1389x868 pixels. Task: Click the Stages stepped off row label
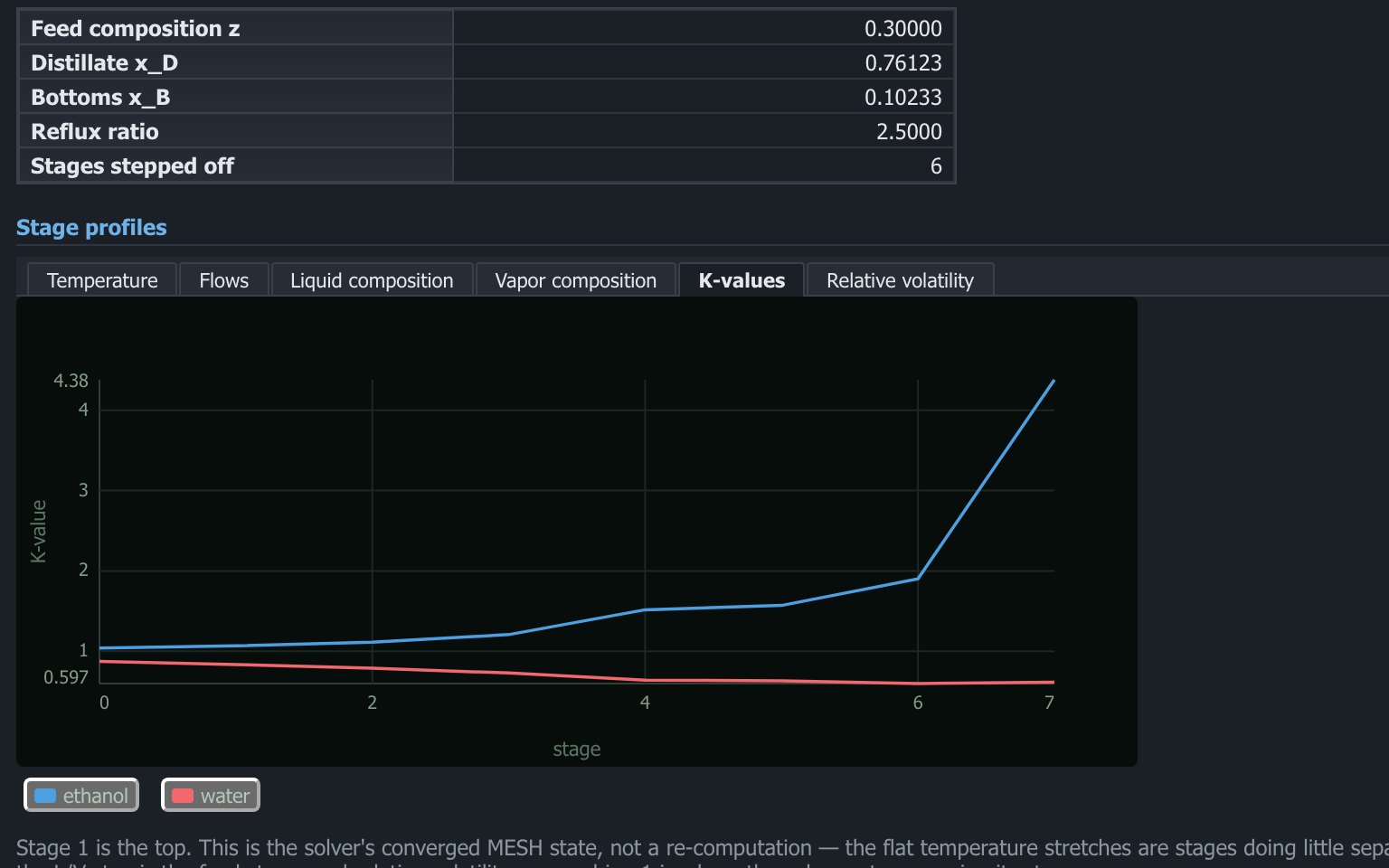point(132,166)
